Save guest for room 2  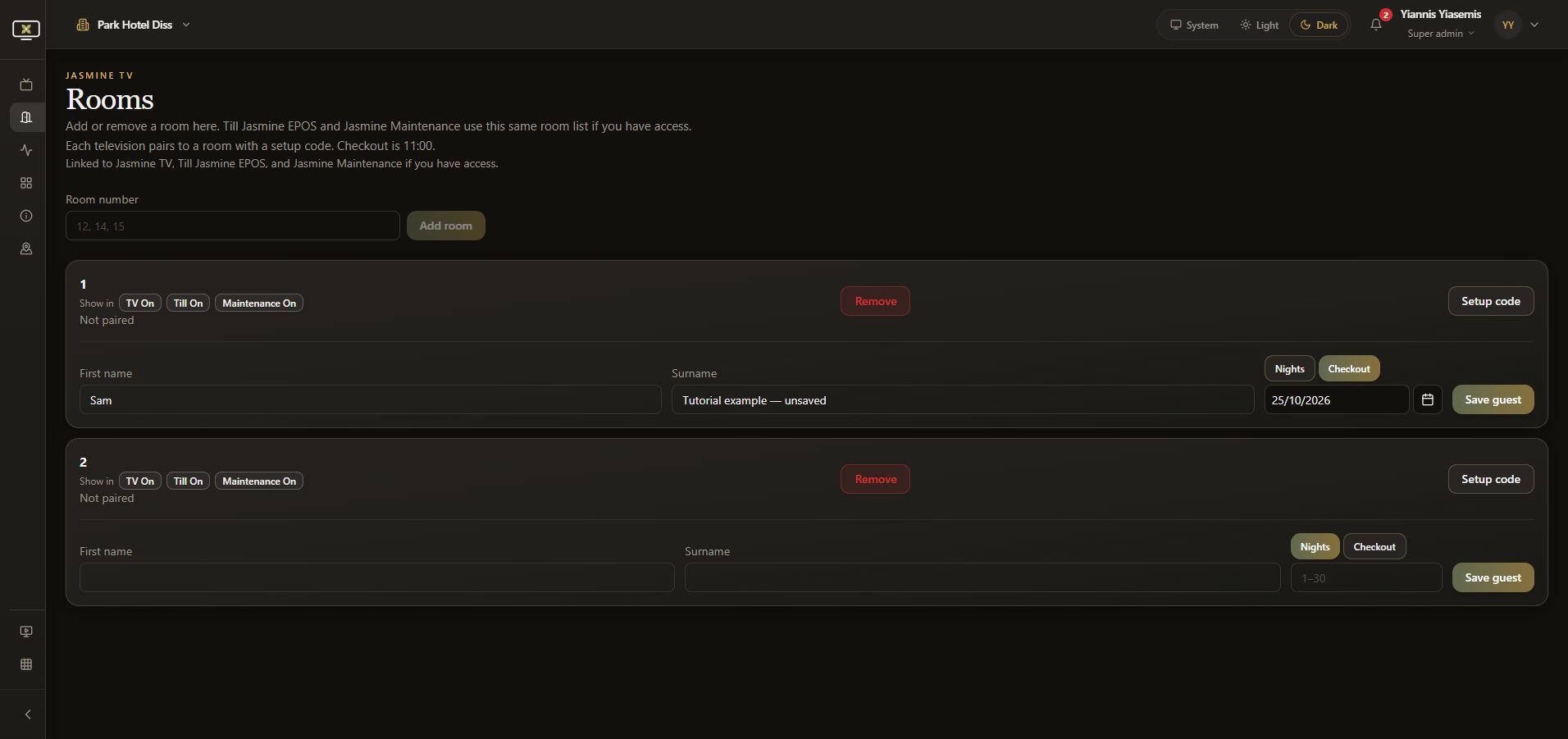click(x=1493, y=577)
